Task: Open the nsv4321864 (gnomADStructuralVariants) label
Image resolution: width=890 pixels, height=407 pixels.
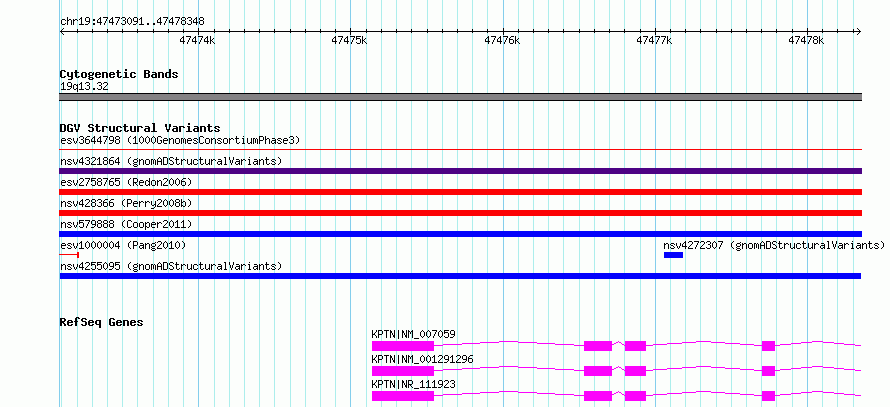Action: [171, 161]
